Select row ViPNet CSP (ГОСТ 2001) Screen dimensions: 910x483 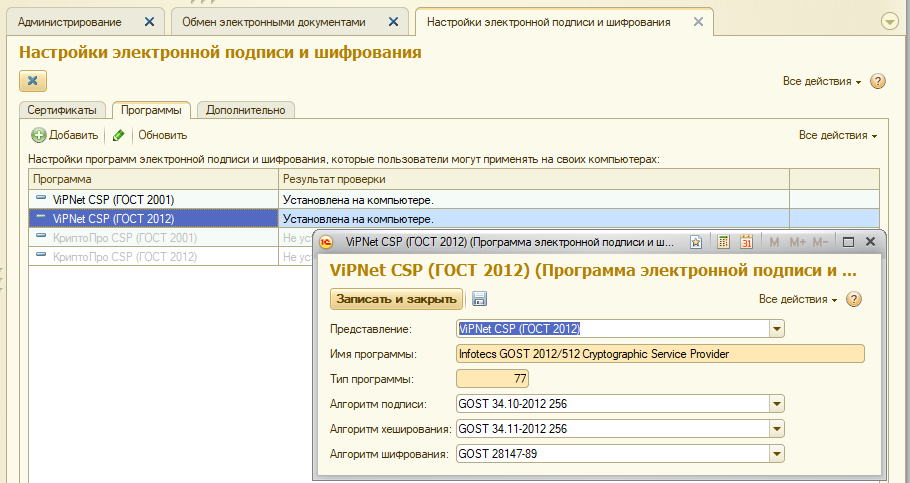point(153,200)
